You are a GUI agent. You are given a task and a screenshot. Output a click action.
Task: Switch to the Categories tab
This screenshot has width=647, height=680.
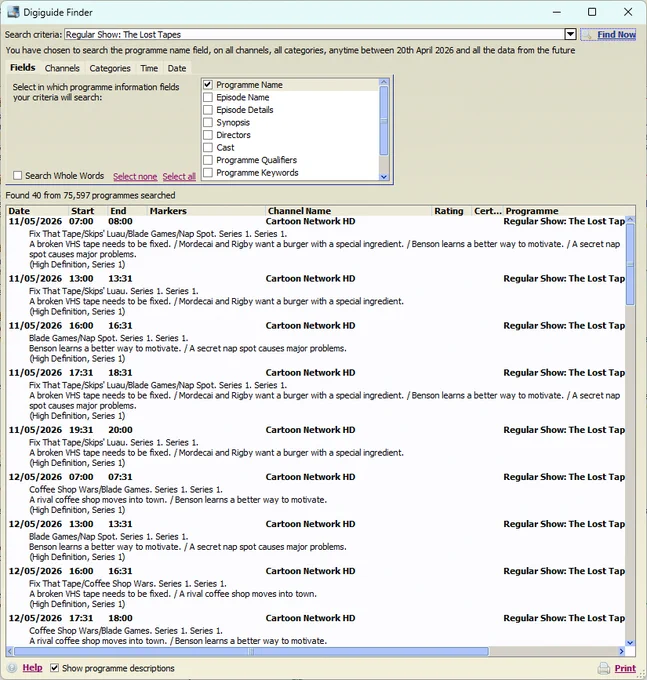[110, 68]
